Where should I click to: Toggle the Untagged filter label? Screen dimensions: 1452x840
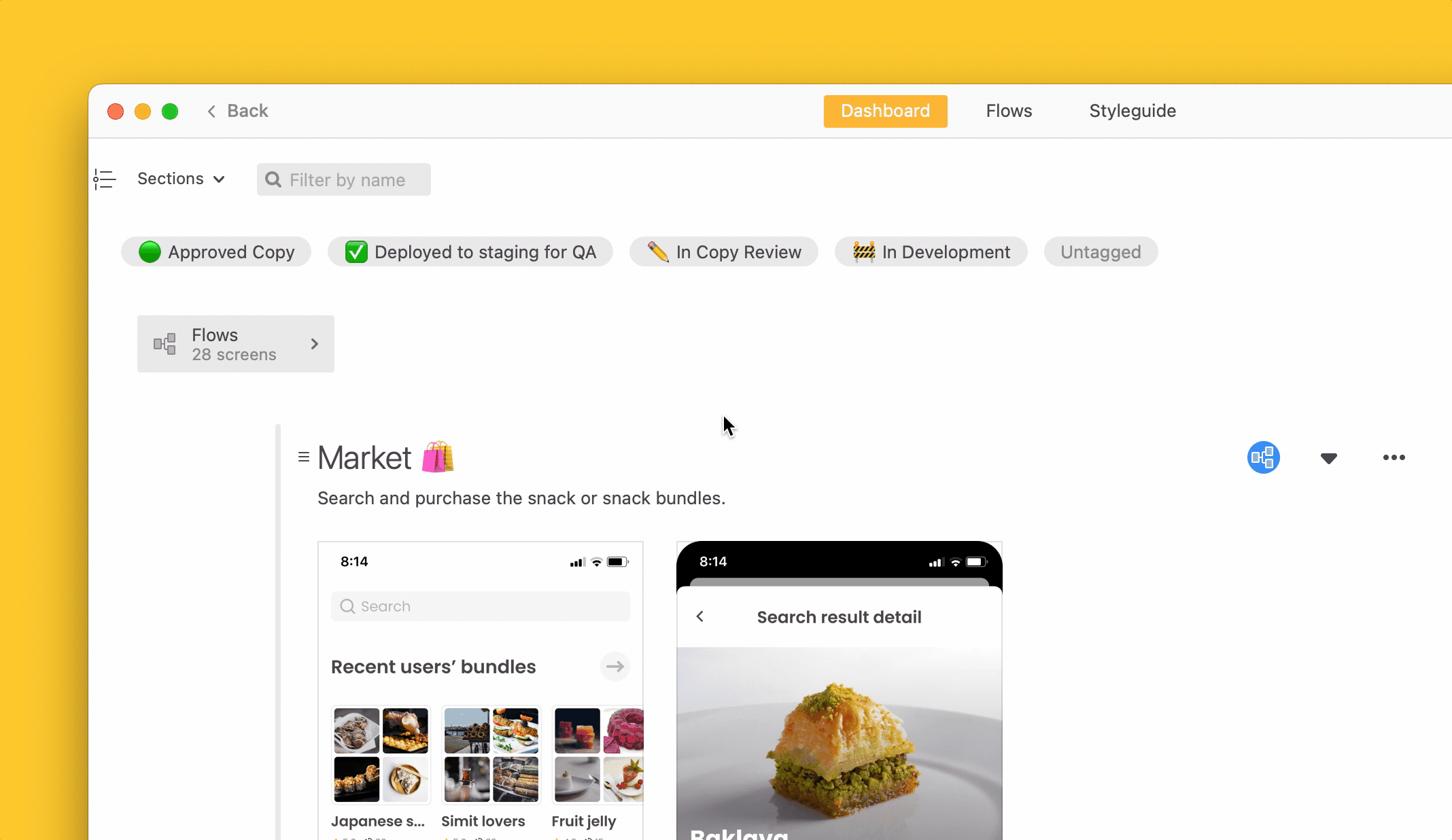click(1100, 252)
